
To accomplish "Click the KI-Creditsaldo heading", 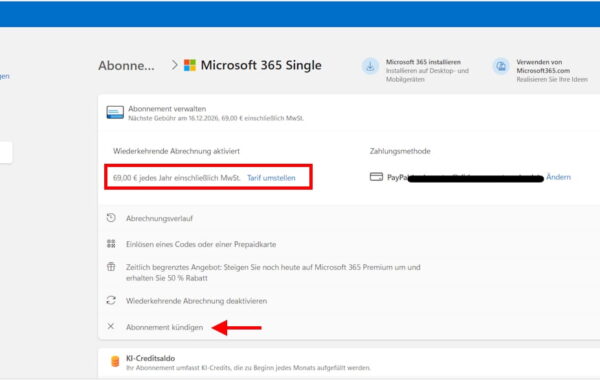I will tap(150, 358).
